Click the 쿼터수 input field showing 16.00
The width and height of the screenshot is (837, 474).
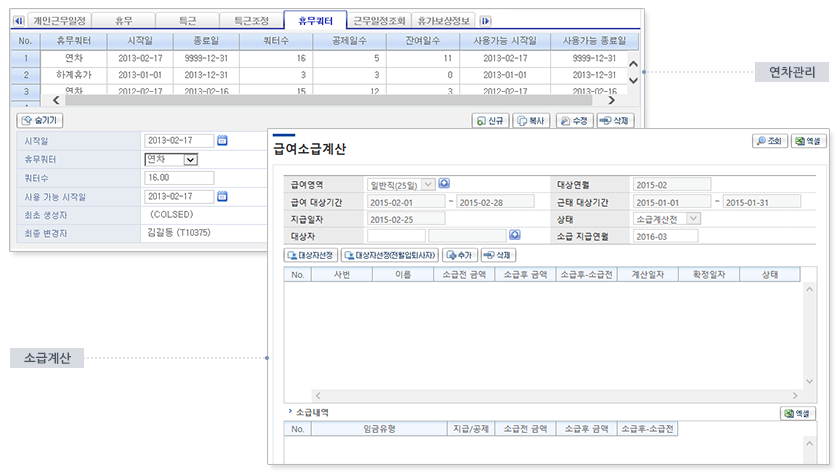179,178
